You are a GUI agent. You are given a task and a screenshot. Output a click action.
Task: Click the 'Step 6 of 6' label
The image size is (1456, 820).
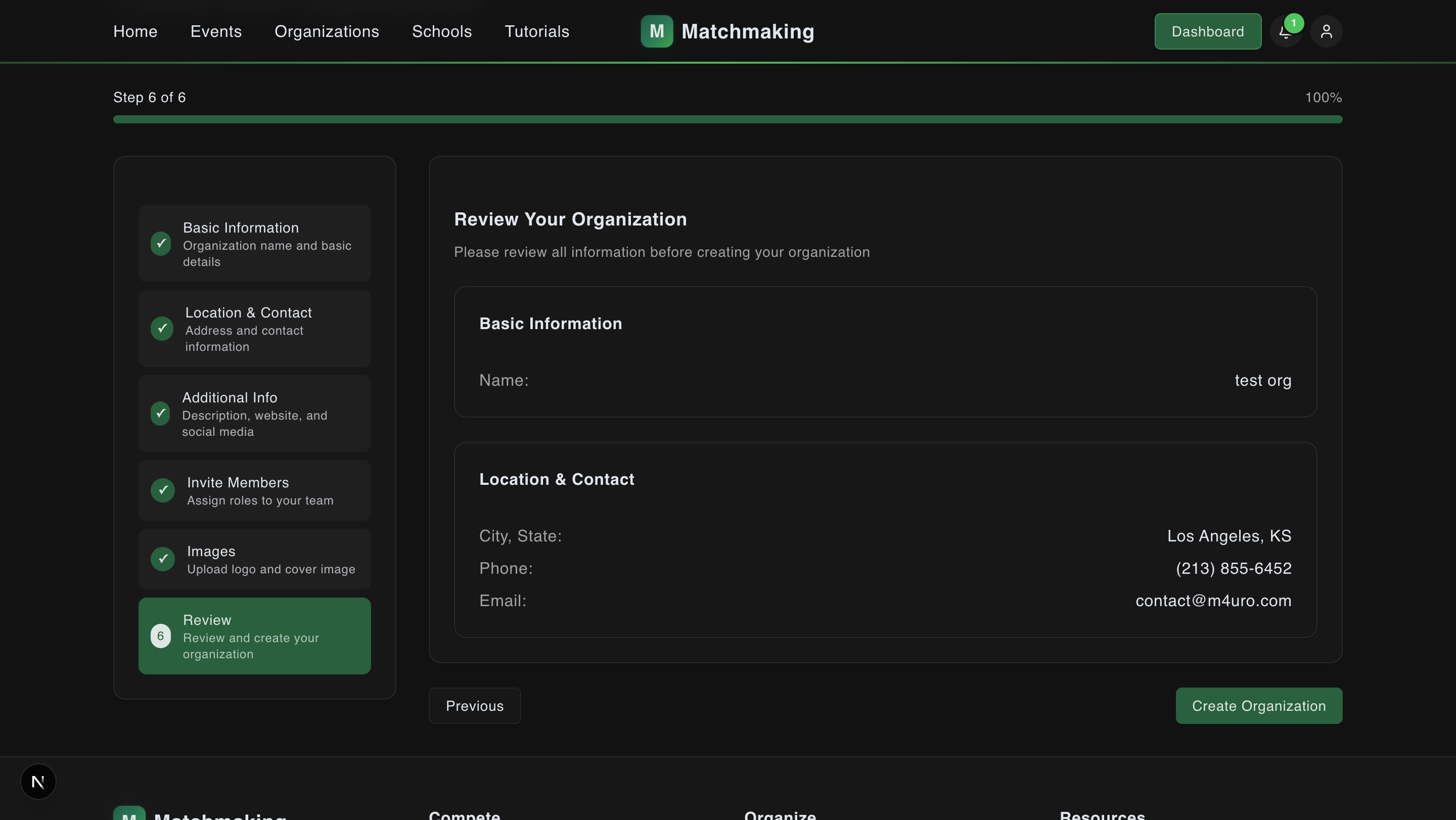(149, 97)
